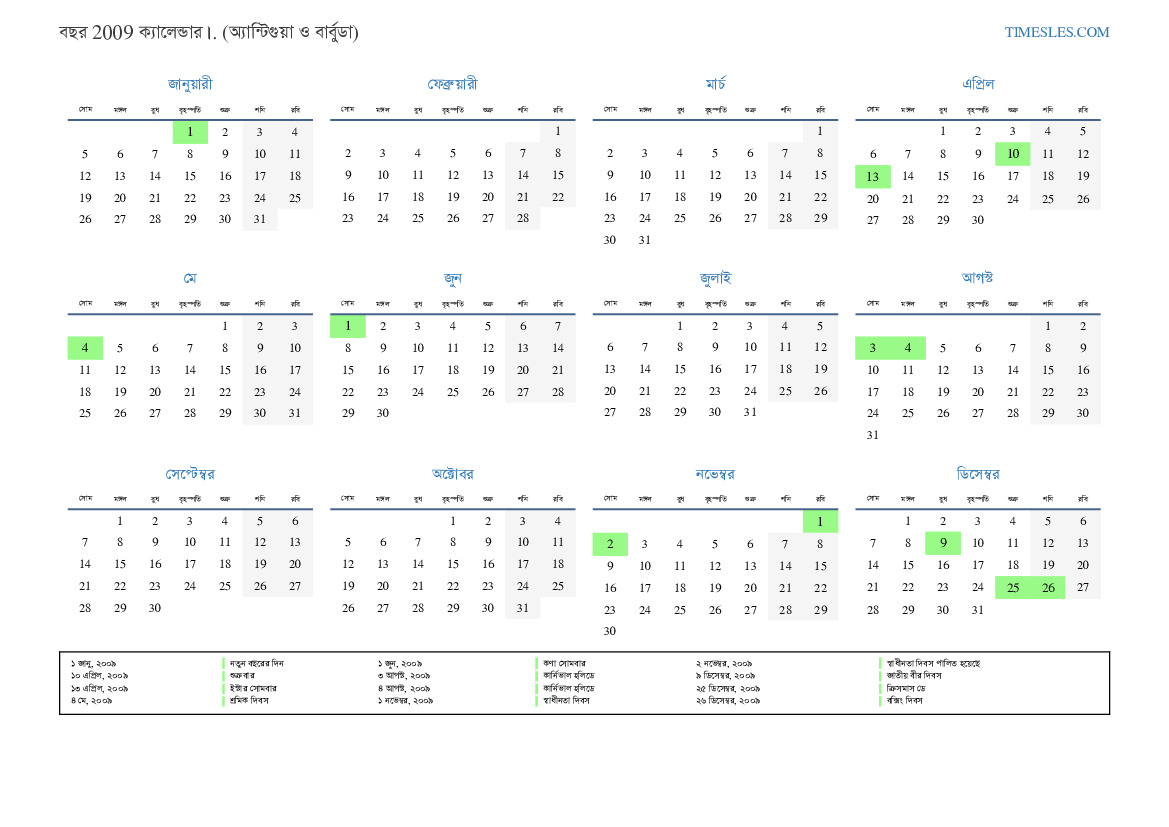
Task: Select the মে (May) month heading
Action: coord(190,278)
